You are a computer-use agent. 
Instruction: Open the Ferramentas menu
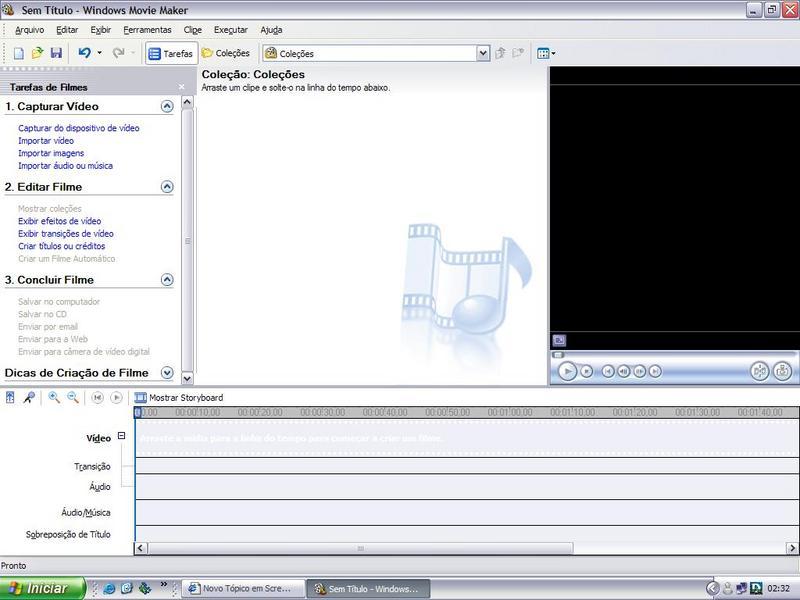147,30
